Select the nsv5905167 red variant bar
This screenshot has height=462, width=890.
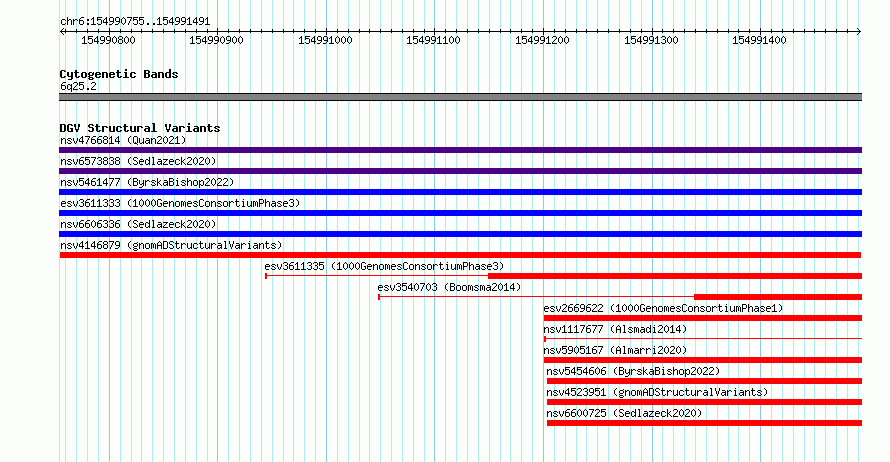703,360
